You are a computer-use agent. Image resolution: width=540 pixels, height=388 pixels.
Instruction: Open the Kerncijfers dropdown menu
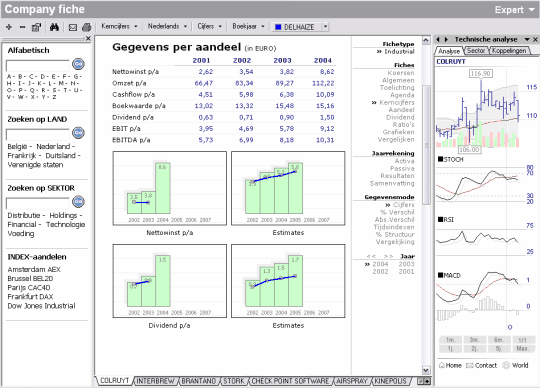point(119,27)
